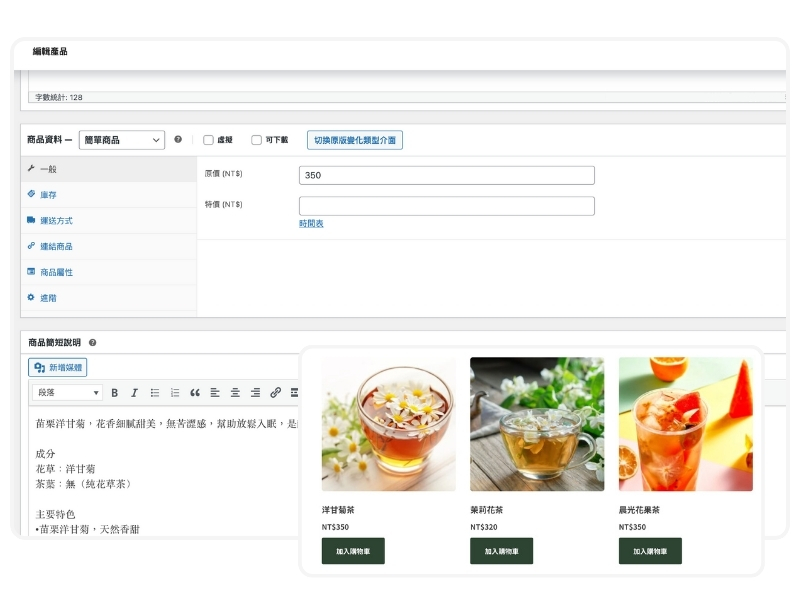Open the 運送方式 tab
The width and height of the screenshot is (800, 600).
click(x=56, y=220)
